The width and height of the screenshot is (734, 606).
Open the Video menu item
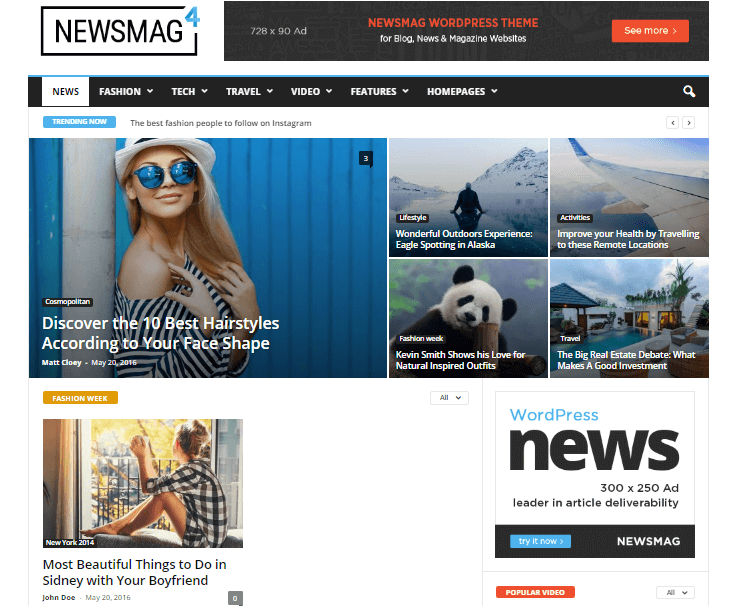pyautogui.click(x=305, y=92)
